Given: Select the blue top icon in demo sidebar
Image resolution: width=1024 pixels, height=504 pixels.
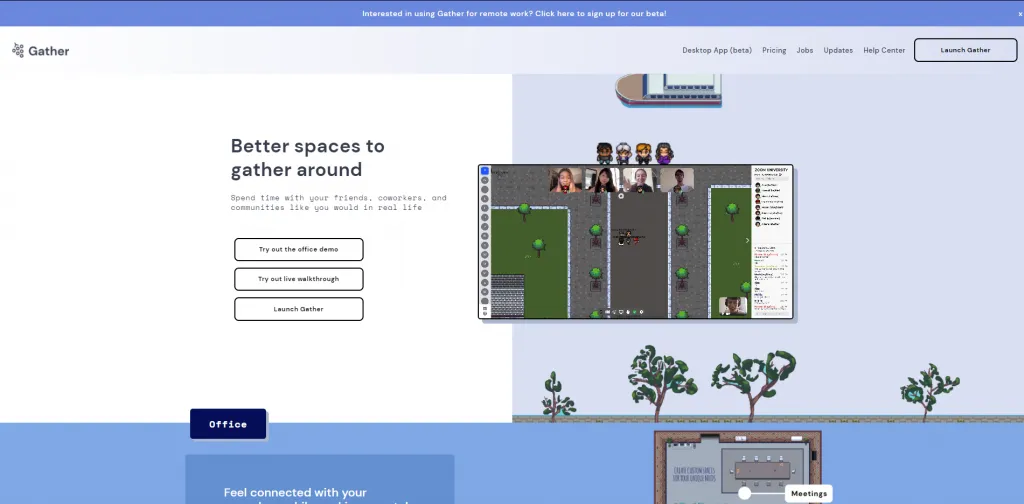Looking at the screenshot, I should click(x=485, y=171).
